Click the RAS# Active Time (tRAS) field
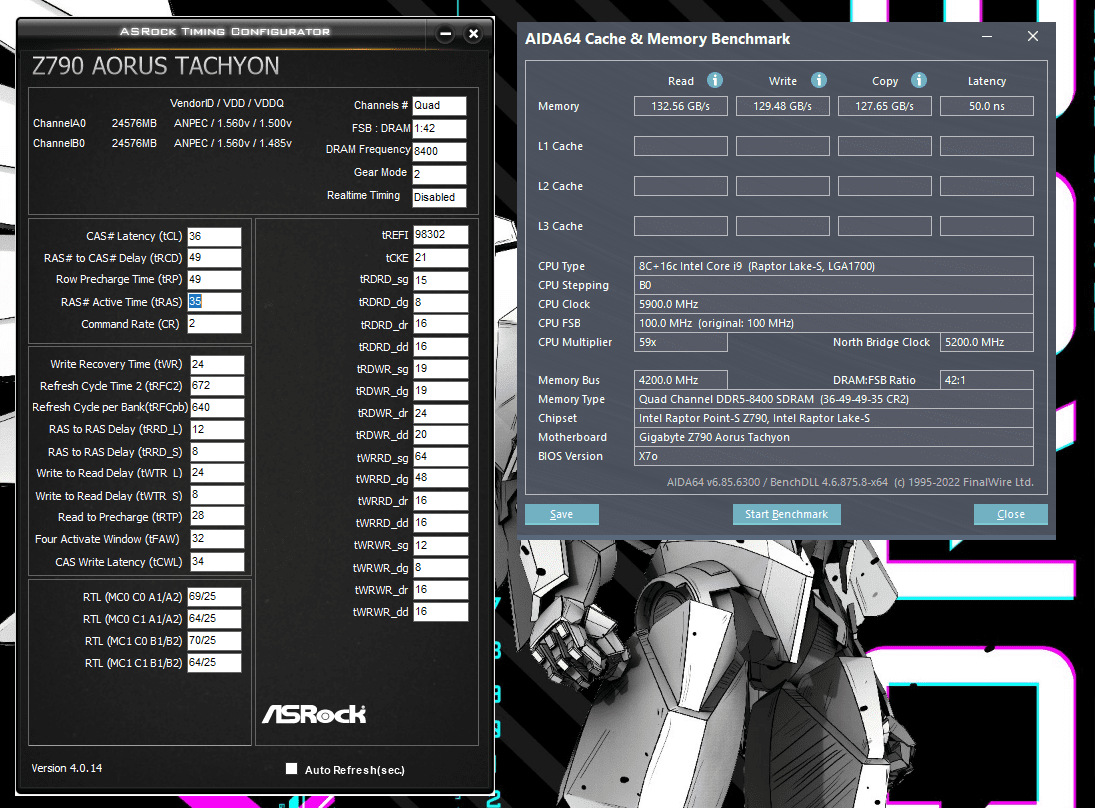Screen dimensions: 1095x808 tap(214, 302)
